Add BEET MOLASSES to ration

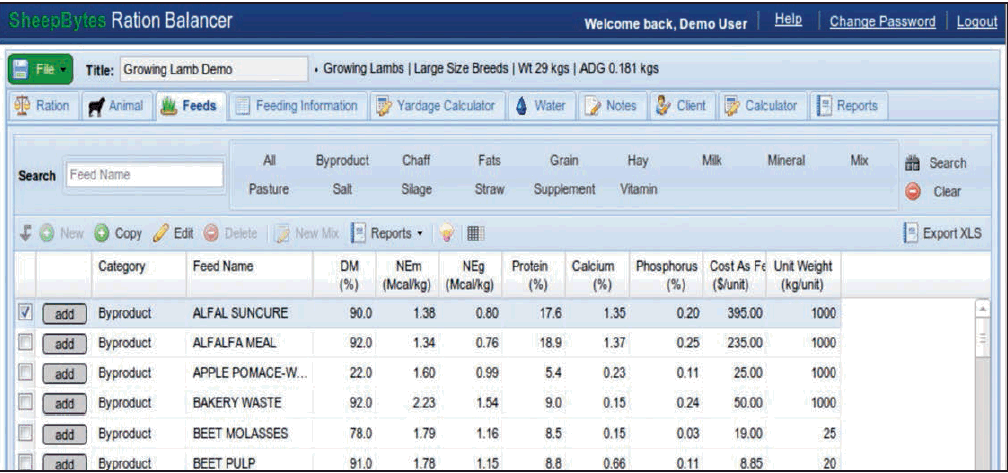click(x=64, y=434)
